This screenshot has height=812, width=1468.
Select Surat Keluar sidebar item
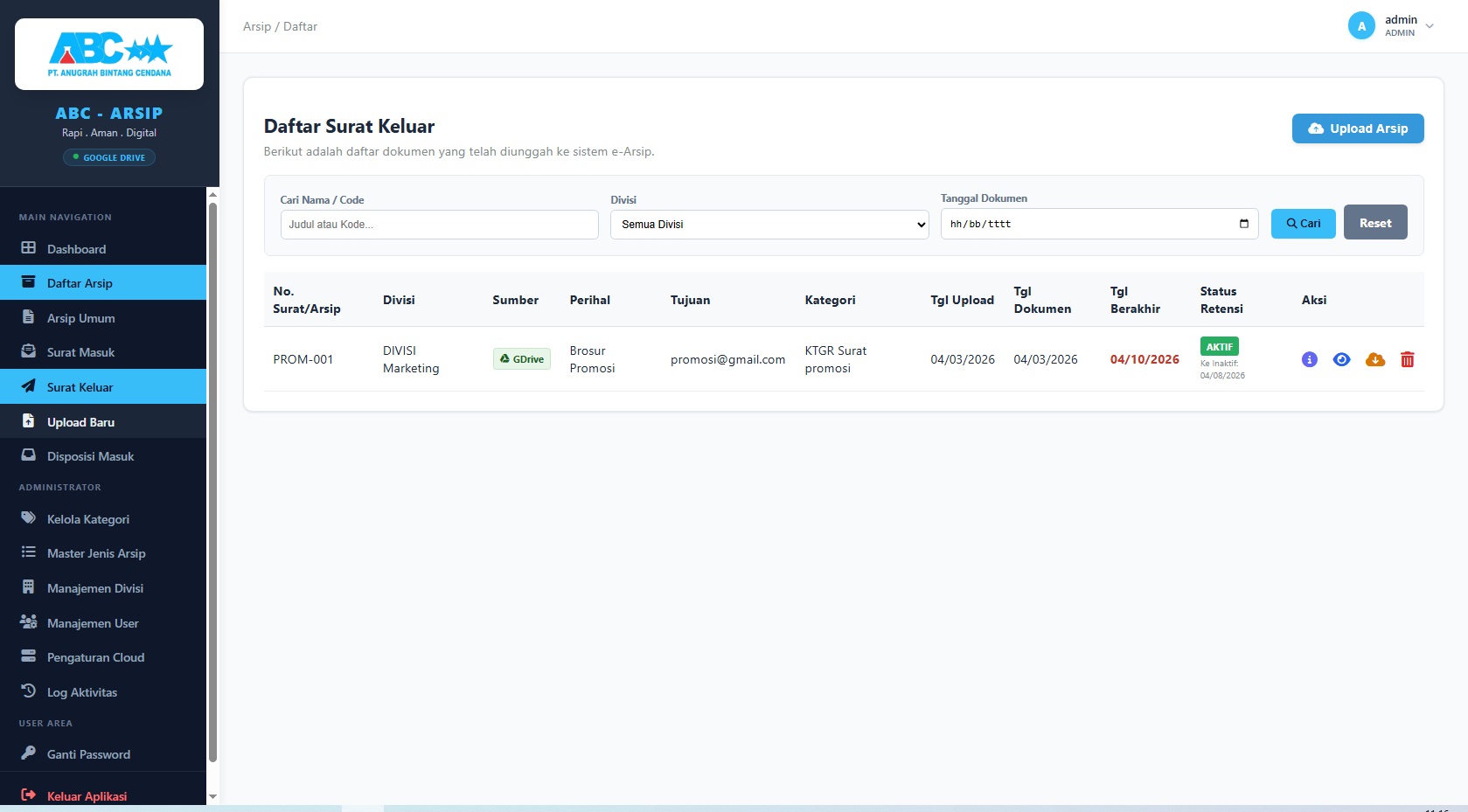(103, 386)
